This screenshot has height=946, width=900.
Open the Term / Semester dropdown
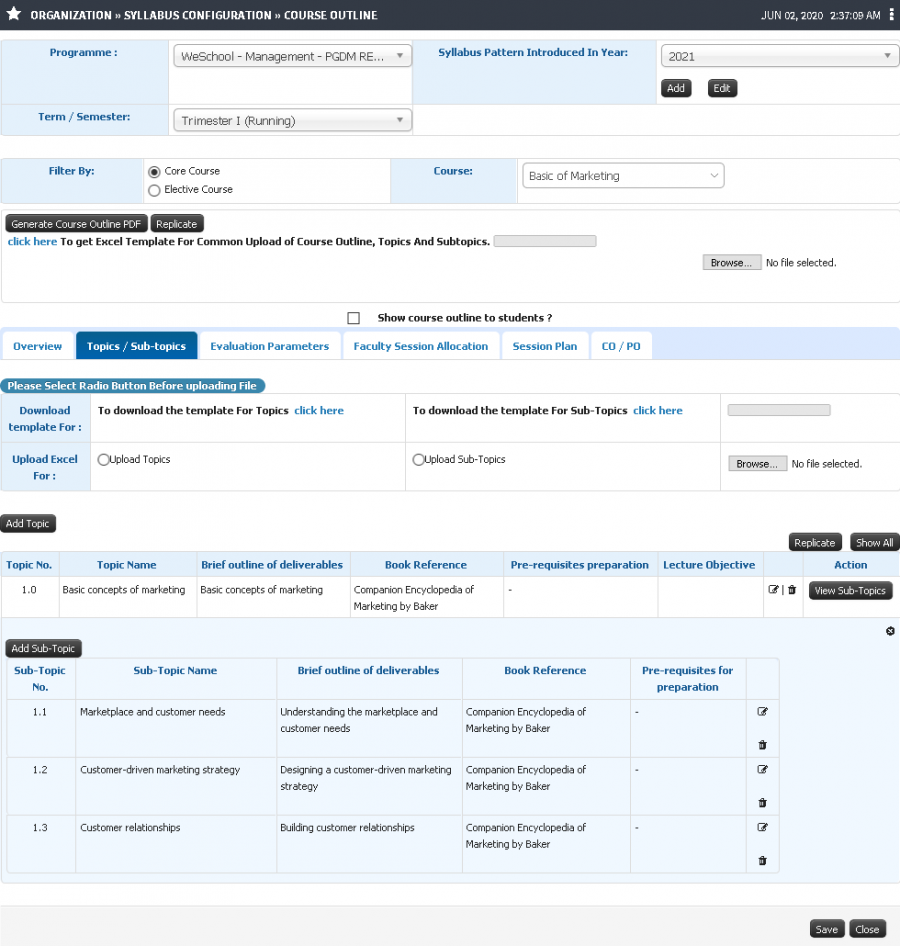(x=293, y=120)
